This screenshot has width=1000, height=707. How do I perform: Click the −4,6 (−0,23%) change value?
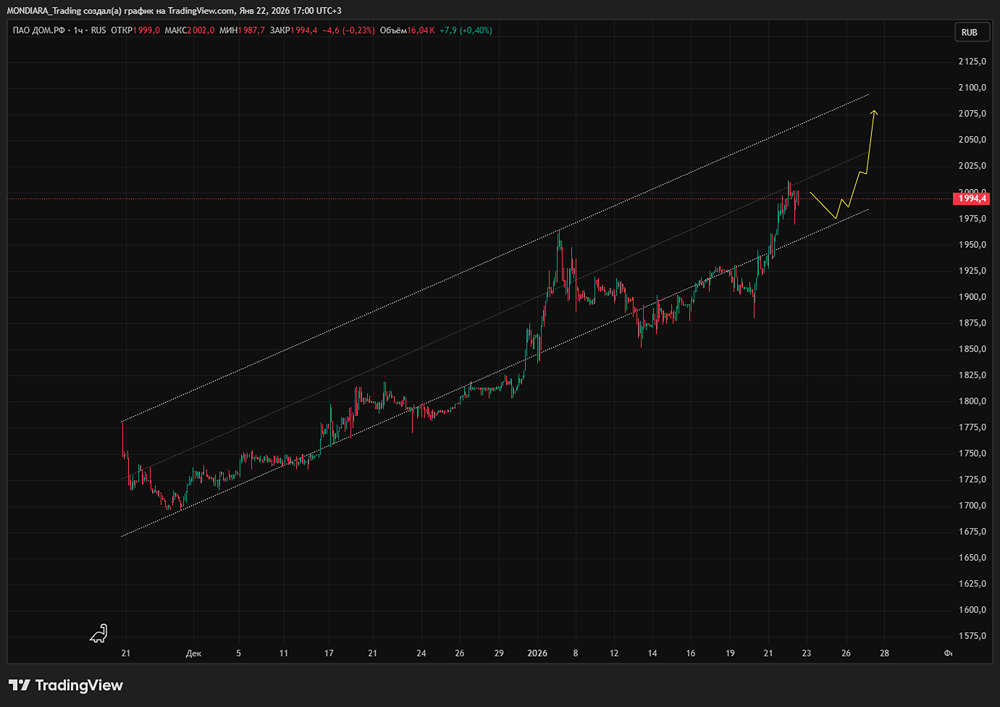[348, 30]
